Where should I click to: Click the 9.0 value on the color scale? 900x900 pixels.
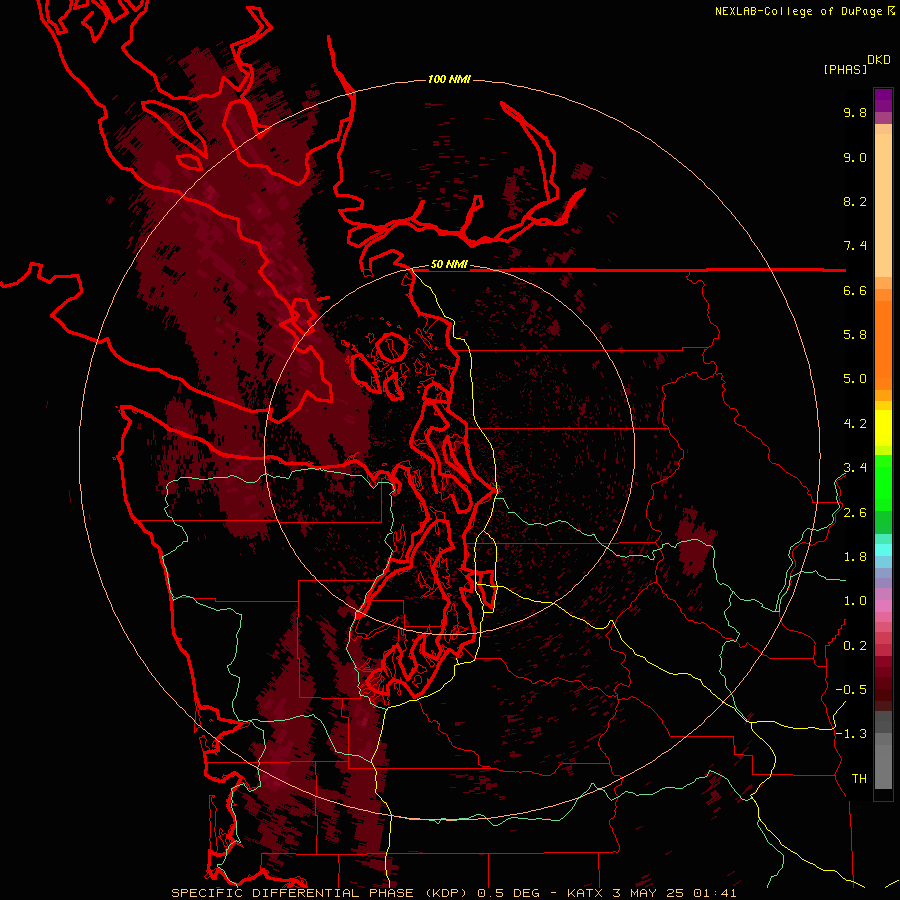coord(855,157)
